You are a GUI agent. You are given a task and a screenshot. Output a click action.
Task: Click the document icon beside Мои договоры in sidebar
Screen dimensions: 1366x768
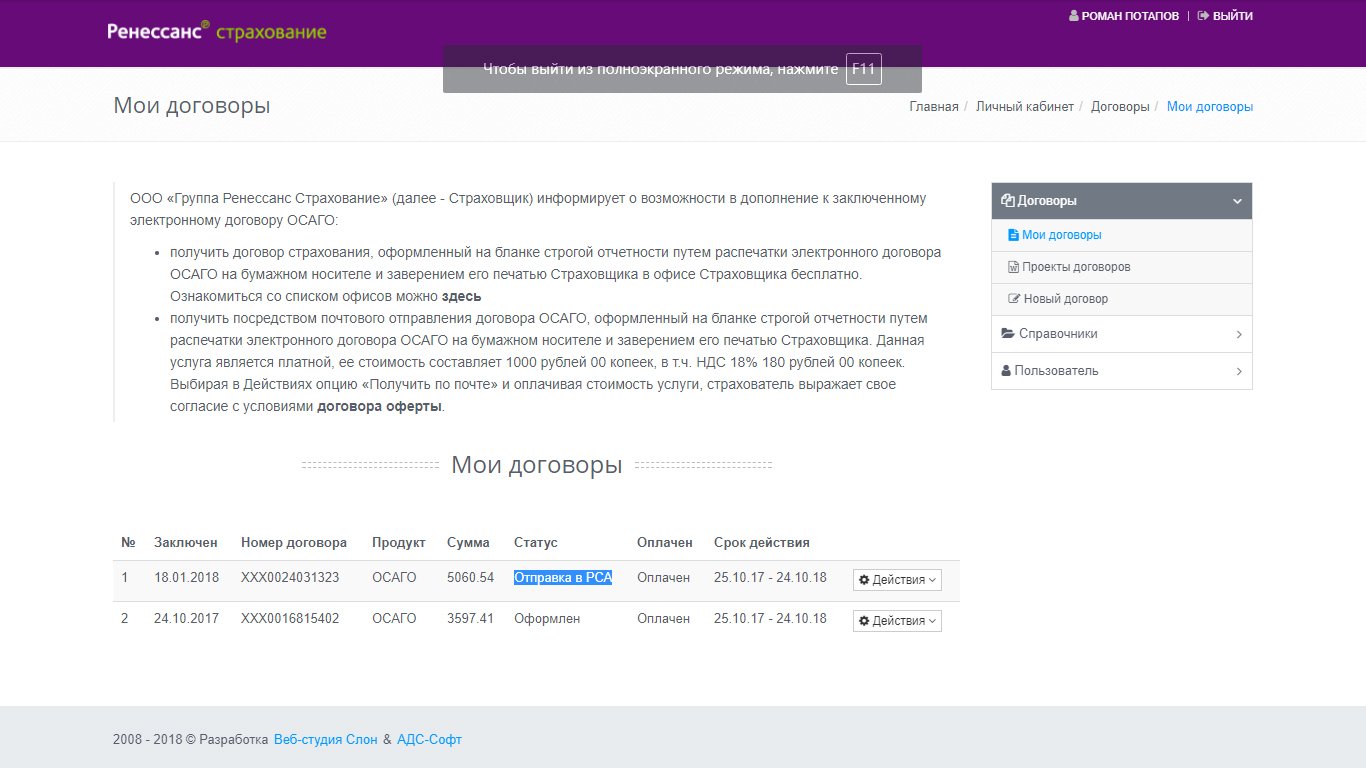[x=1013, y=235]
